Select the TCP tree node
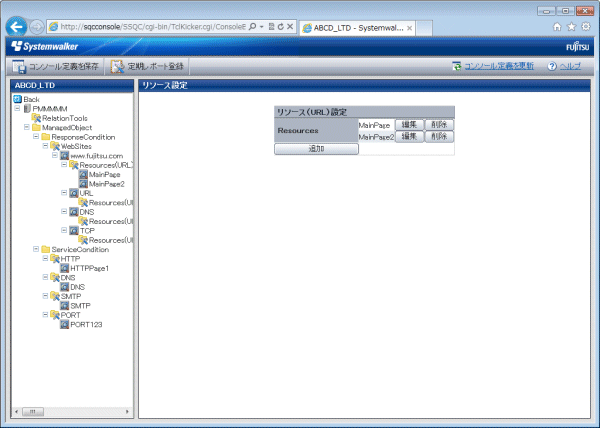This screenshot has width=600, height=428. [87, 231]
